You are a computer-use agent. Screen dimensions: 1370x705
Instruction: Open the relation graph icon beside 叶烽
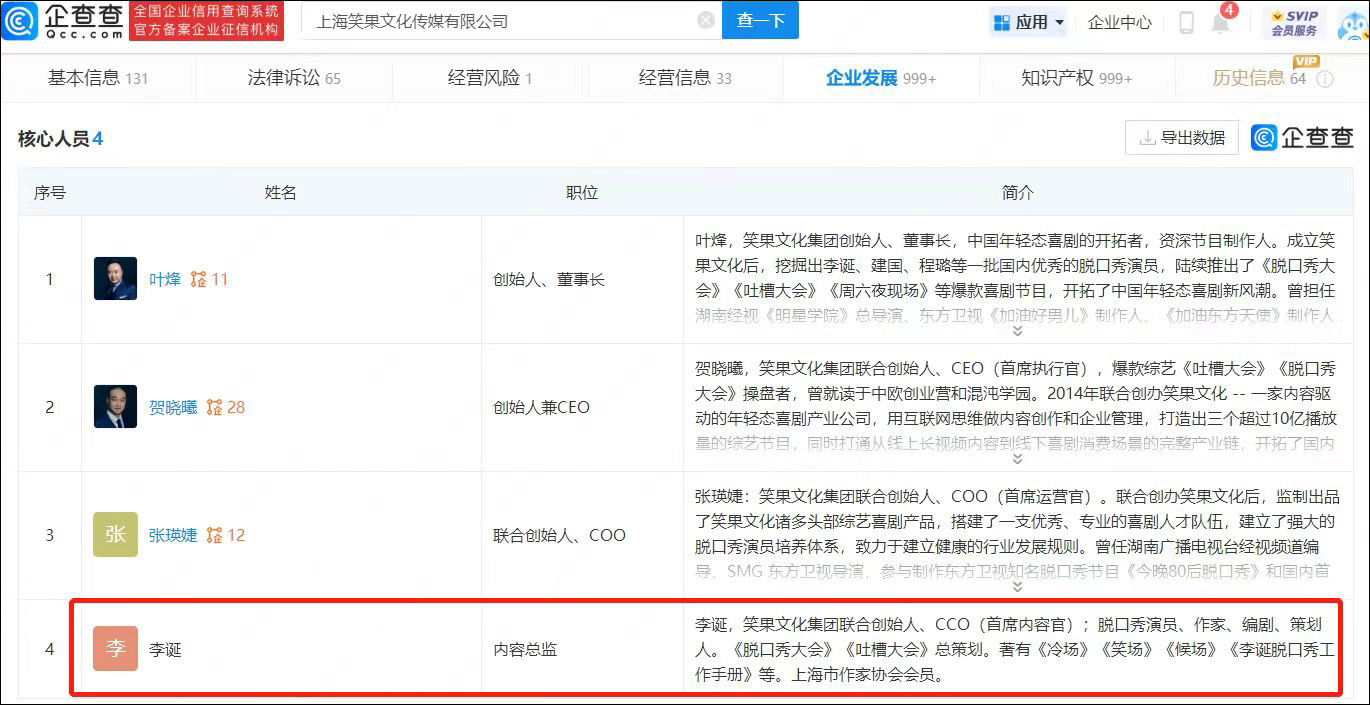click(198, 280)
